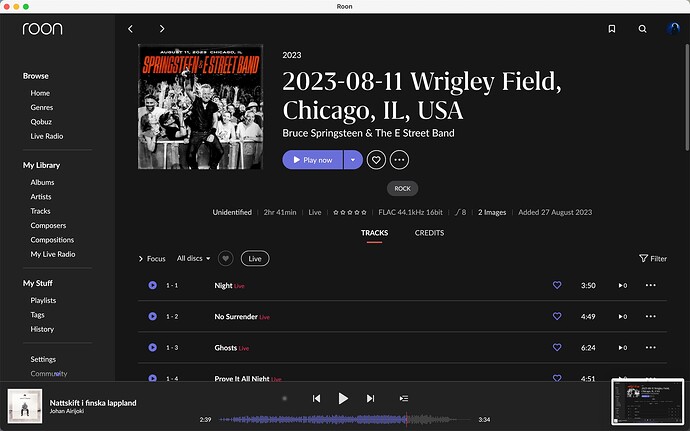The width and height of the screenshot is (690, 431).
Task: Open the user profile avatar
Action: [673, 29]
